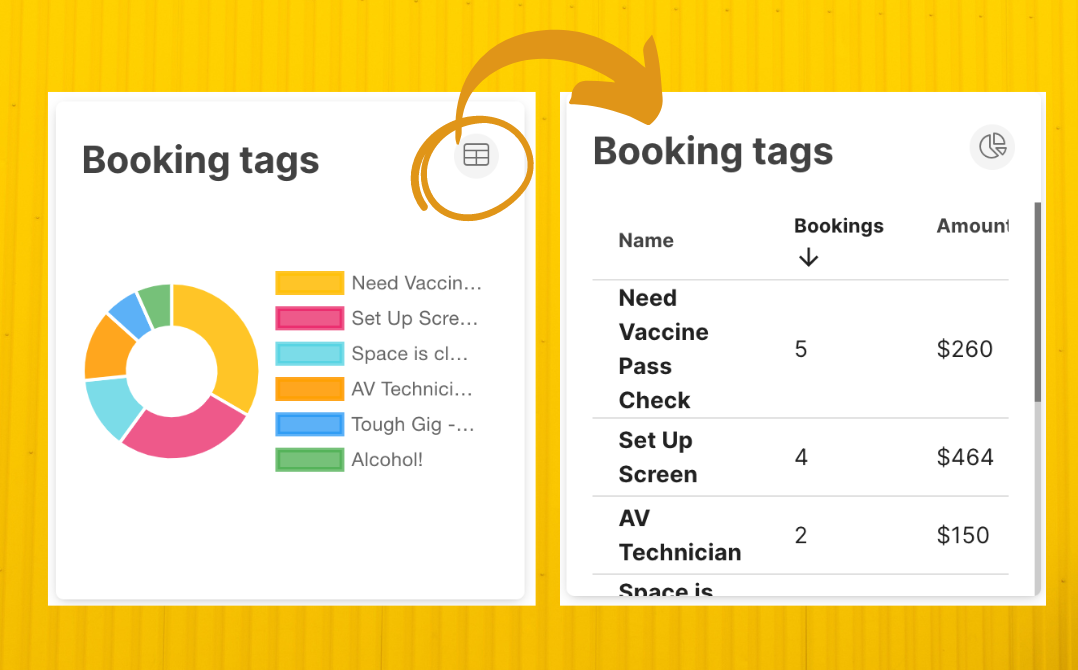Sort by the Name column header
The width and height of the screenshot is (1078, 670).
646,241
